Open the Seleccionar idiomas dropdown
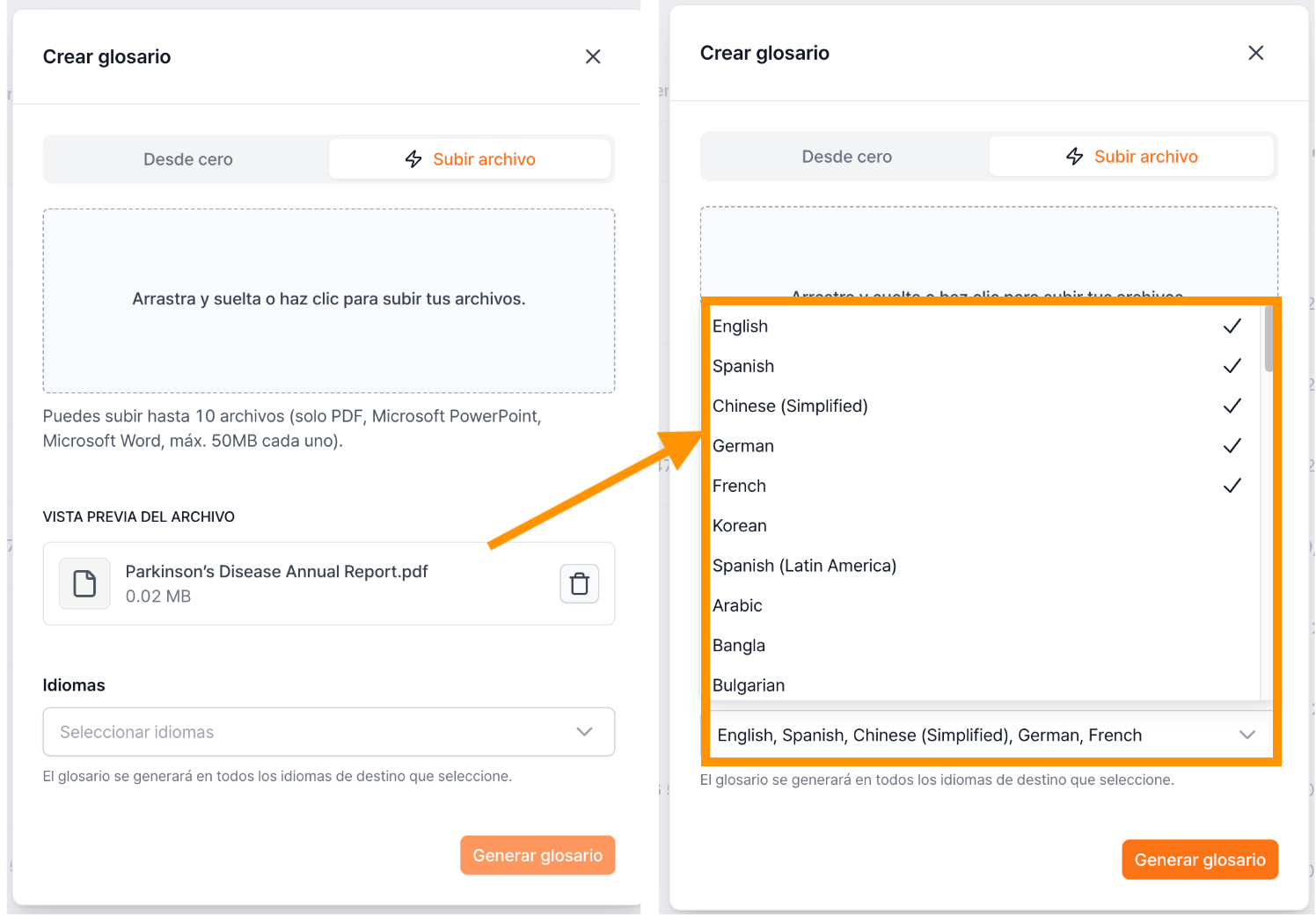1316x915 pixels. coord(329,732)
